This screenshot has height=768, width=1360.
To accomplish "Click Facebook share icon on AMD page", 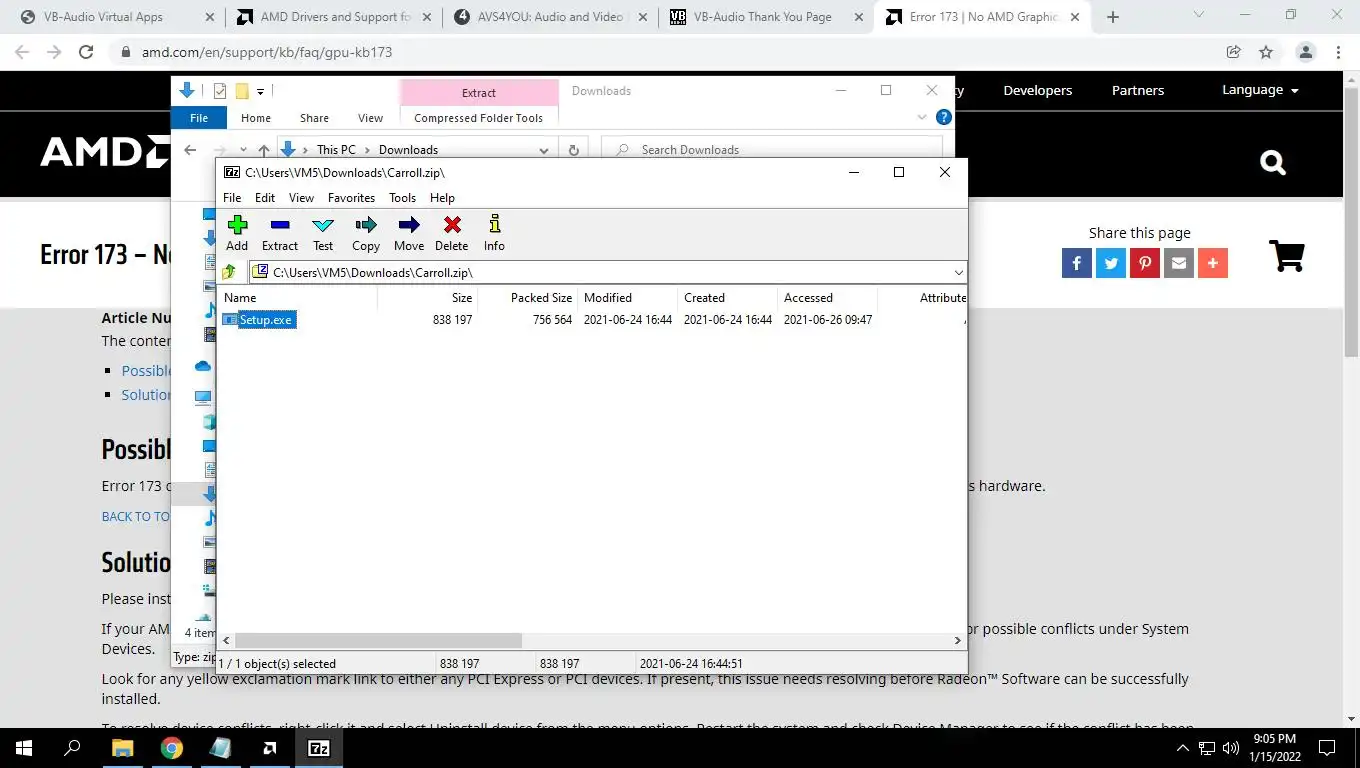I will (1077, 263).
